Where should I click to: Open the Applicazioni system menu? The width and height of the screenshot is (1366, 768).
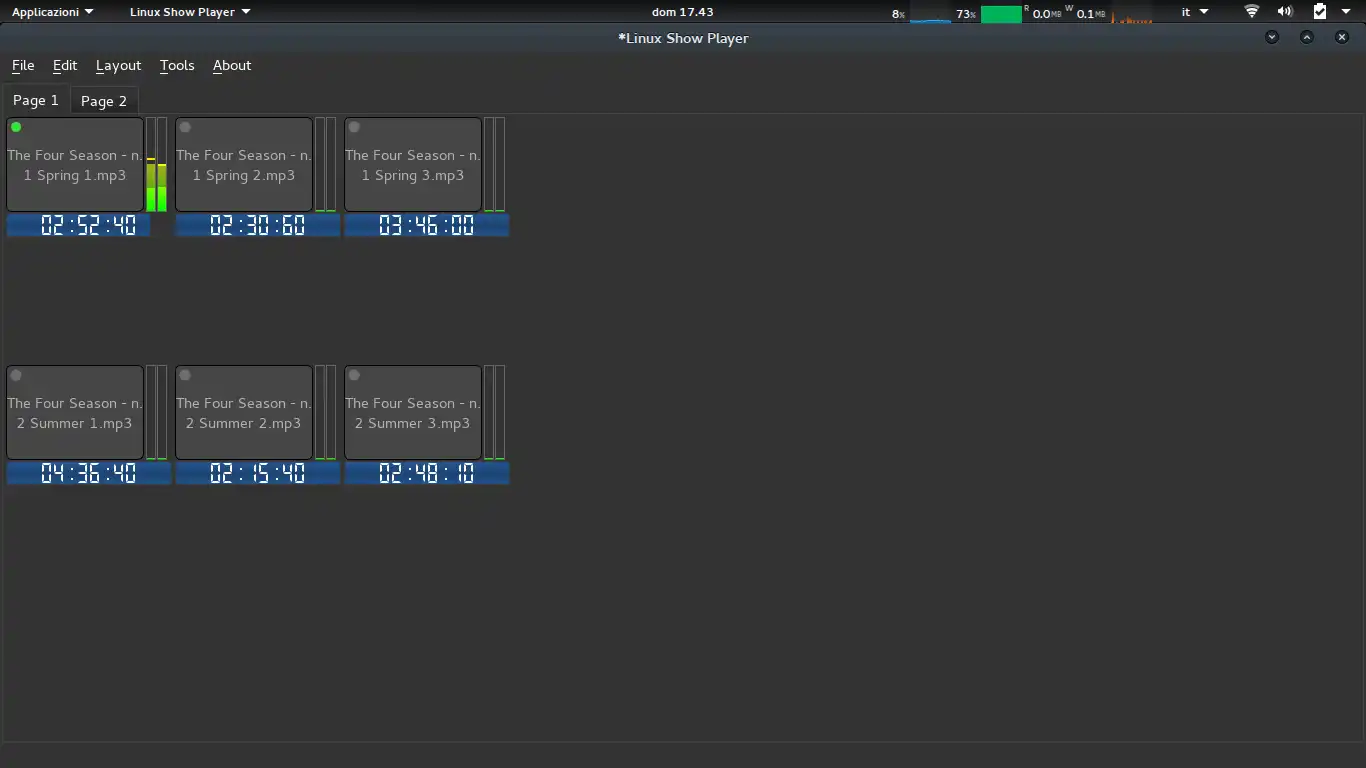[x=53, y=12]
